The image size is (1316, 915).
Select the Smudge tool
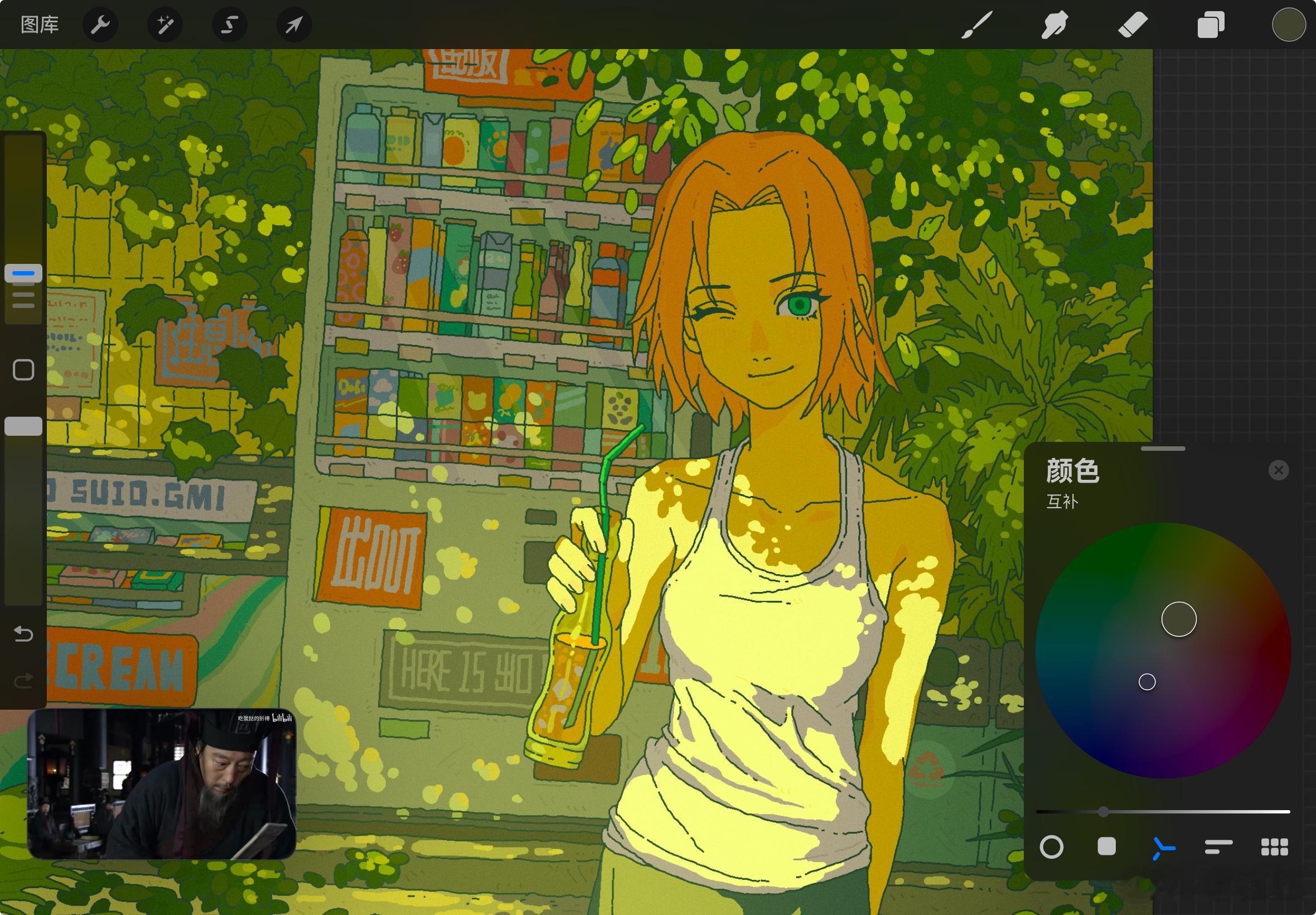click(1054, 25)
